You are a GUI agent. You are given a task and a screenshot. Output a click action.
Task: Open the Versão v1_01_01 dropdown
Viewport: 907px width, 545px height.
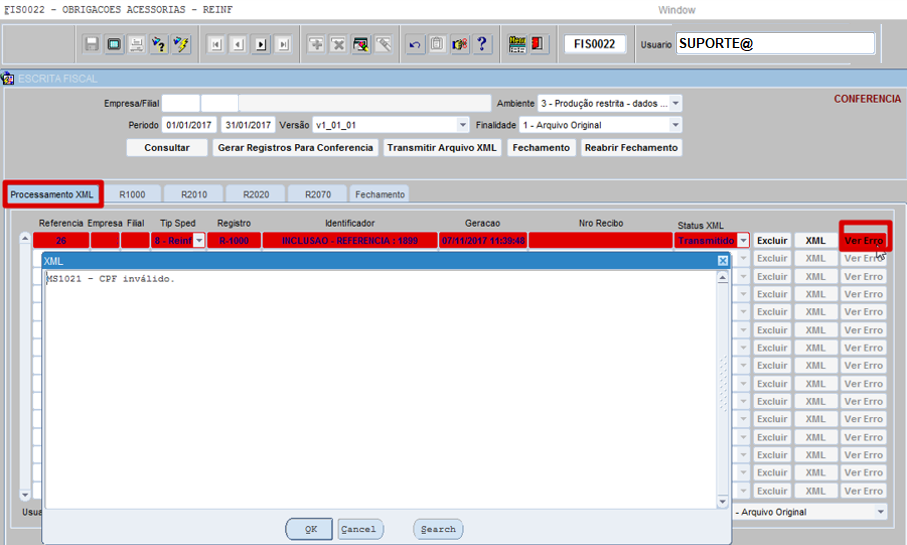pyautogui.click(x=462, y=125)
